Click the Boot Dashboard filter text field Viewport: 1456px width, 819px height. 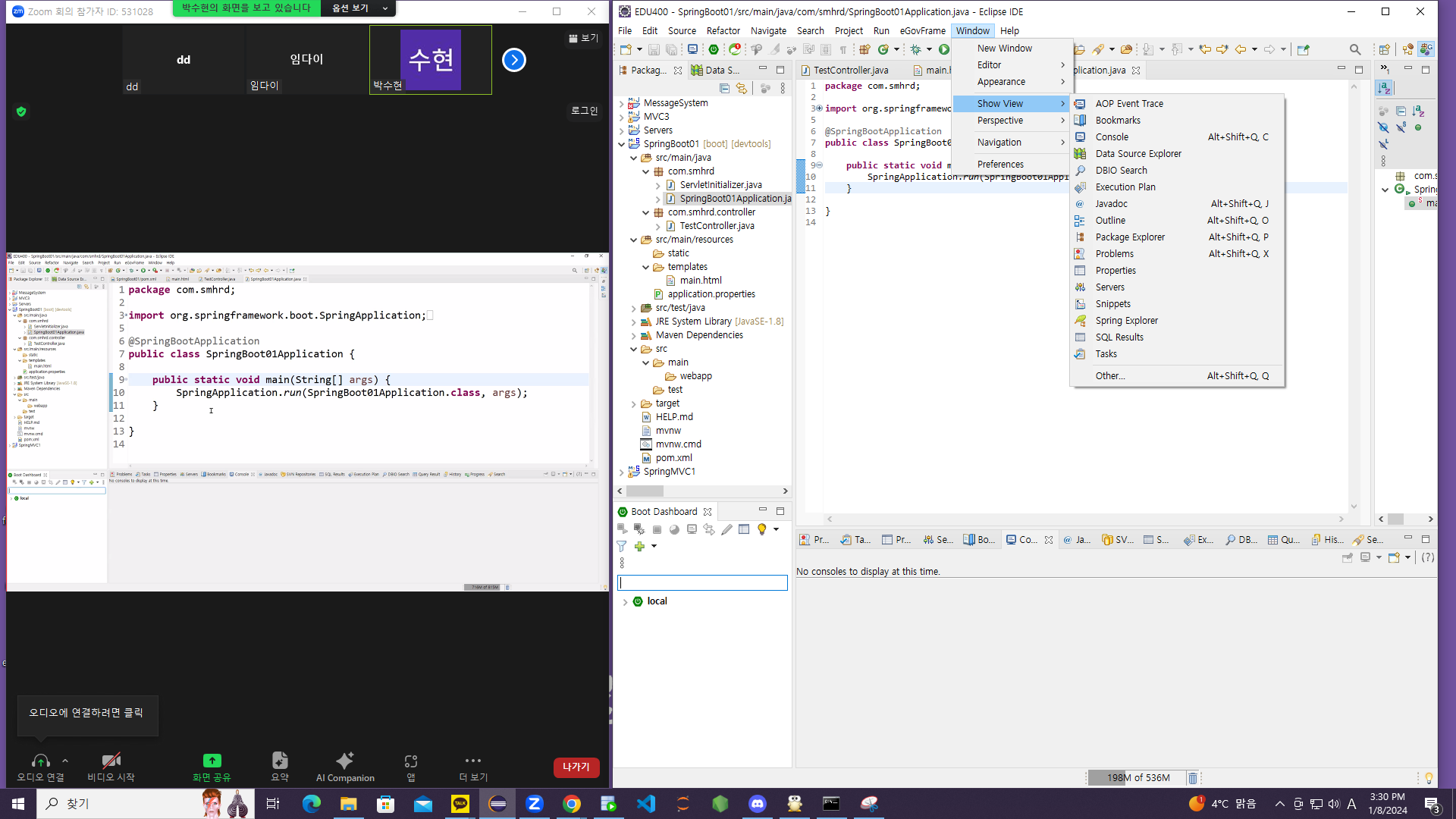(702, 582)
